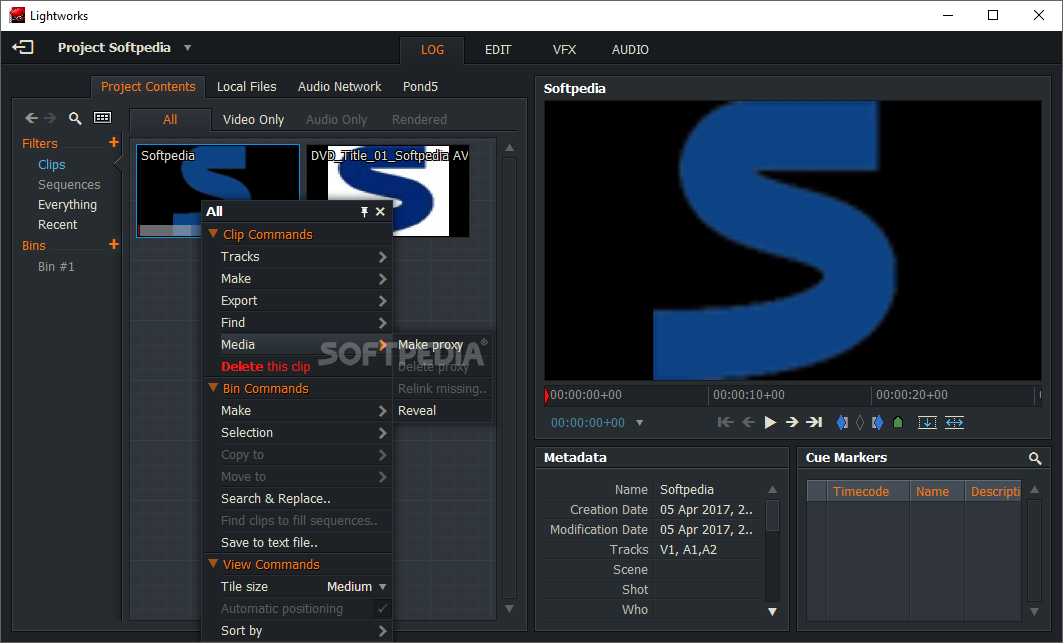The width and height of the screenshot is (1063, 643).
Task: Click the Scene metadata value field
Action: coord(706,570)
